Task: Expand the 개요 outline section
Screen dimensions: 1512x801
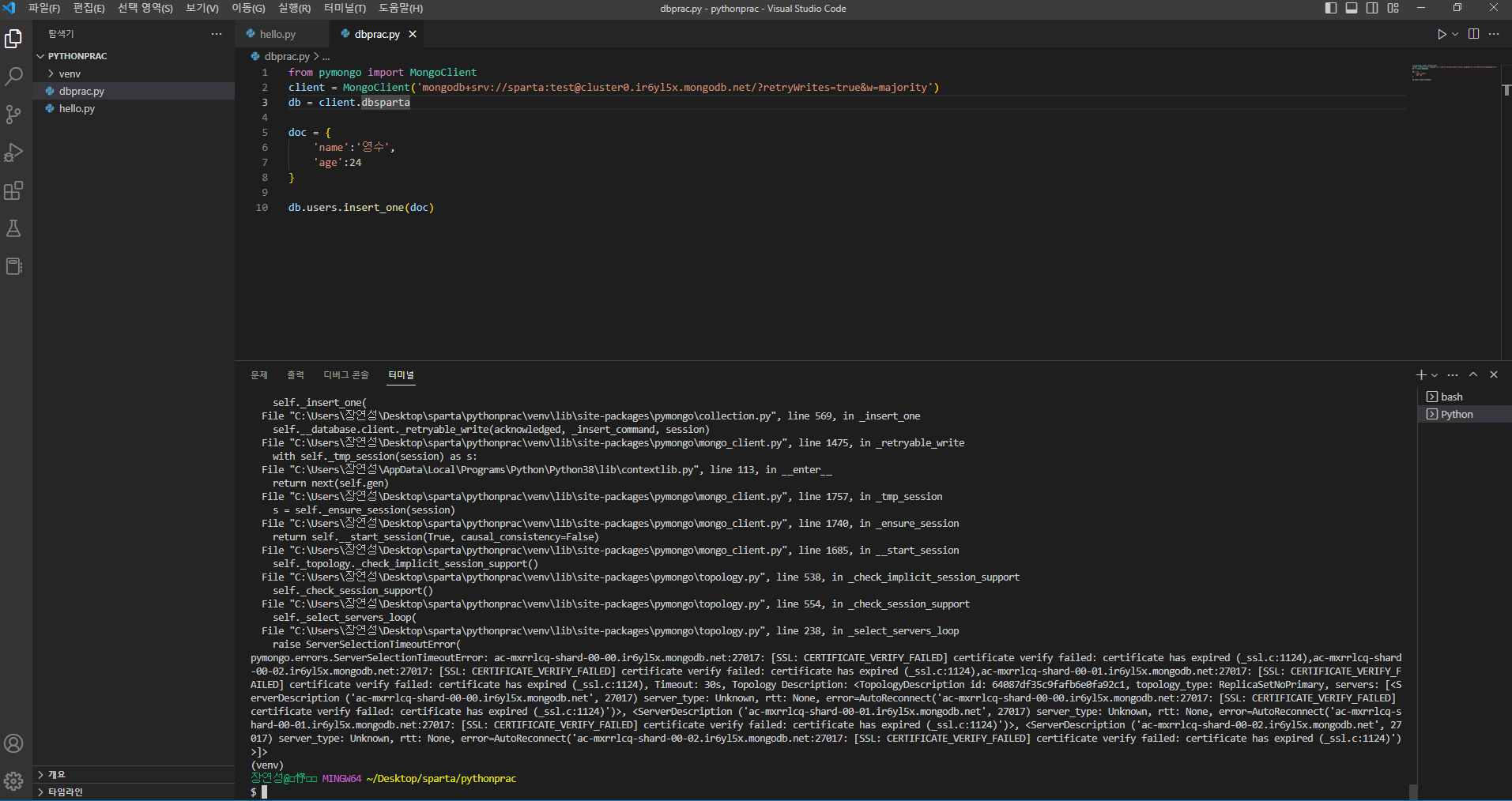Action: pyautogui.click(x=134, y=774)
